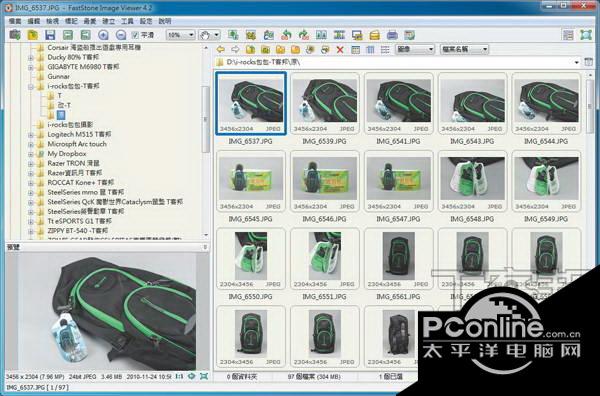This screenshot has height=396, width=600.
Task: Expand the Logitech M515 folder node
Action: [31, 135]
